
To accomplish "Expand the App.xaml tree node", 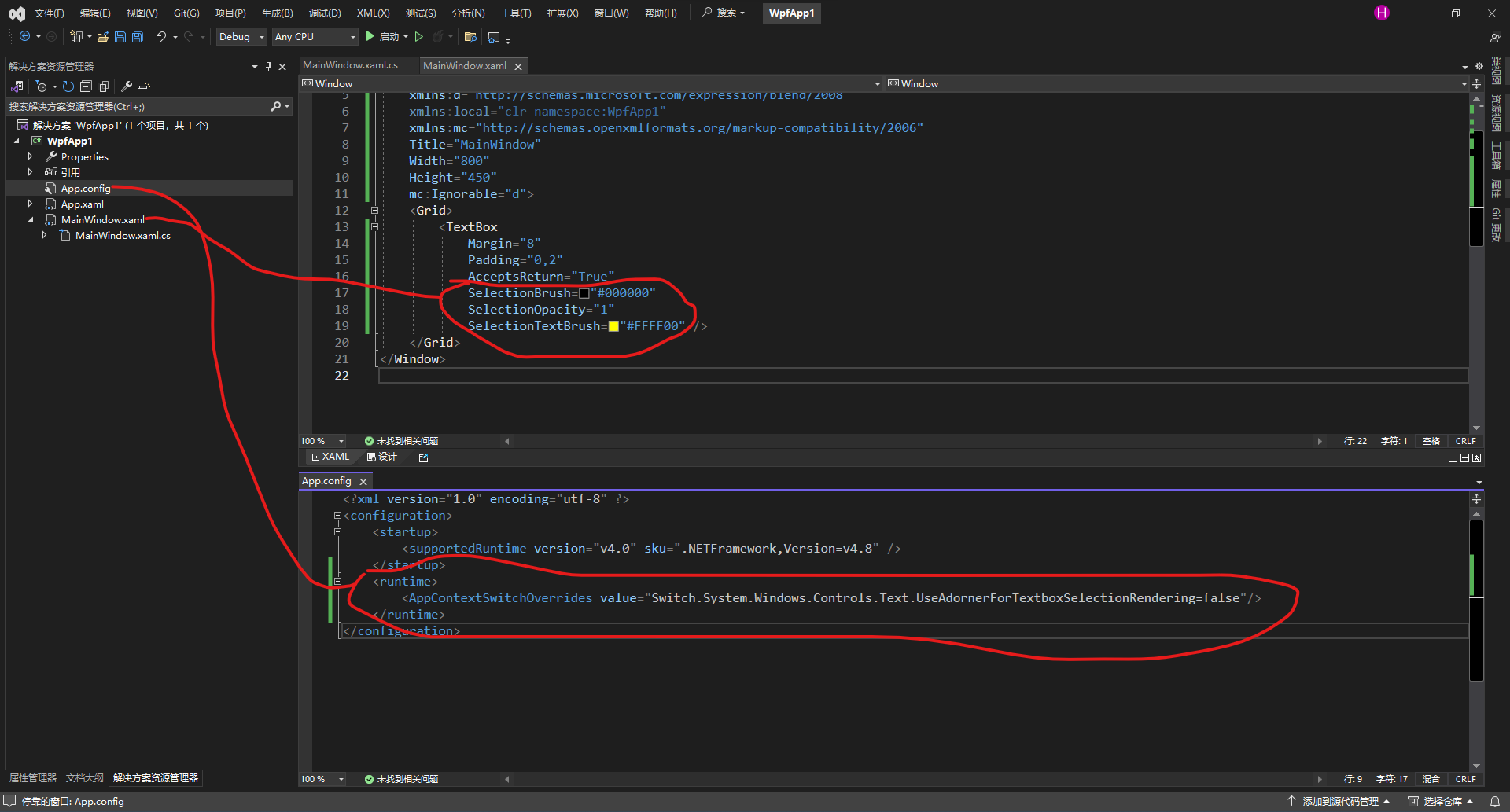I will pyautogui.click(x=30, y=204).
